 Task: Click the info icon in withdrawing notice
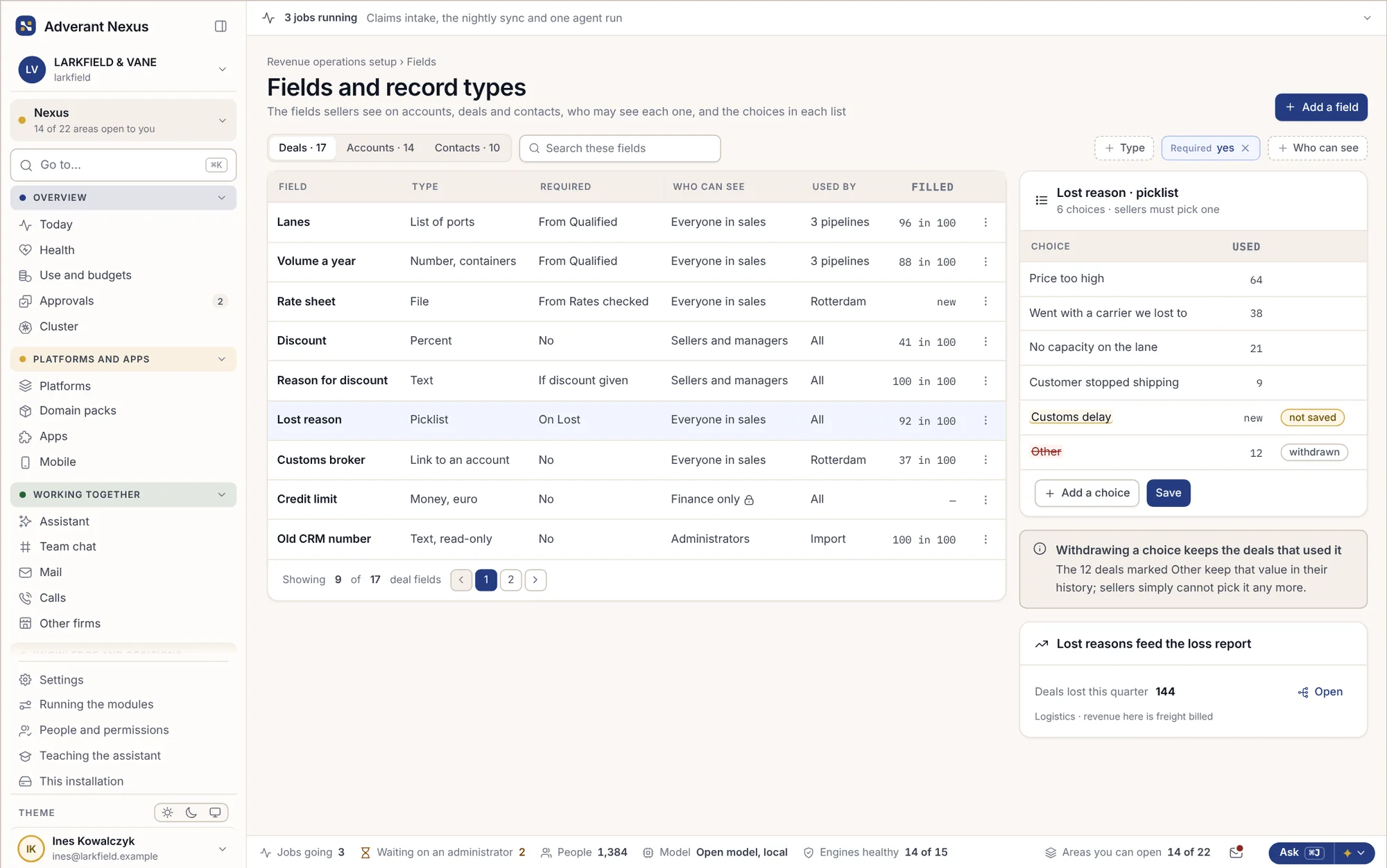coord(1040,549)
